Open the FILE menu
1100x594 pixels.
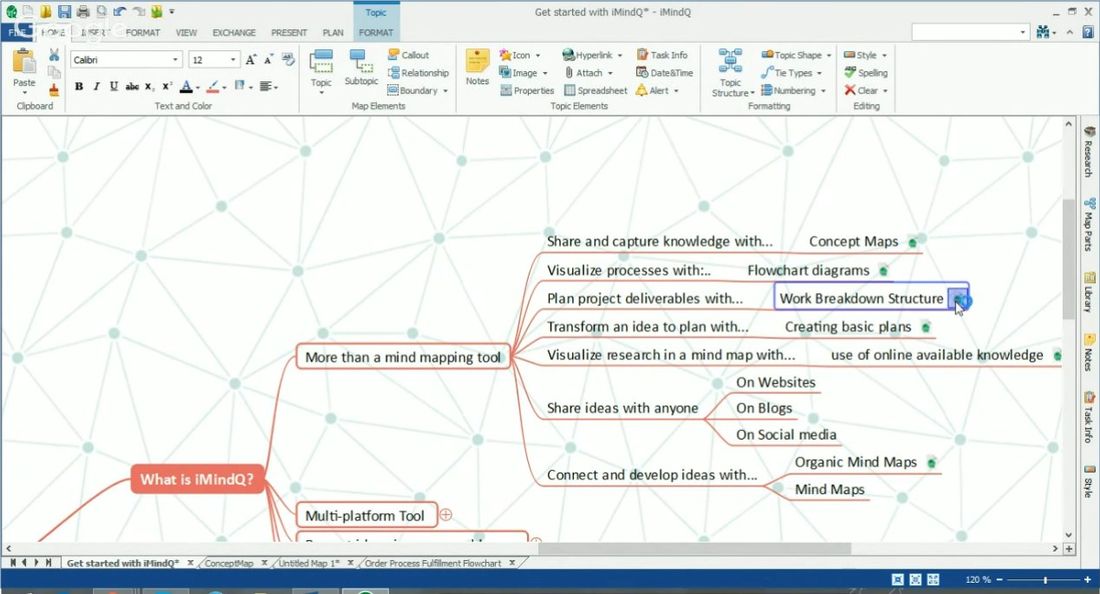click(18, 32)
